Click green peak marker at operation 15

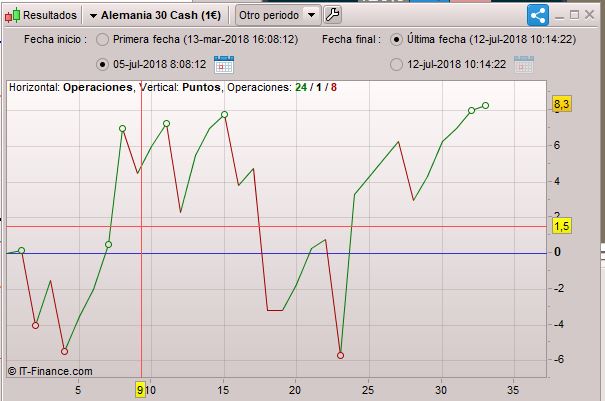pos(225,114)
